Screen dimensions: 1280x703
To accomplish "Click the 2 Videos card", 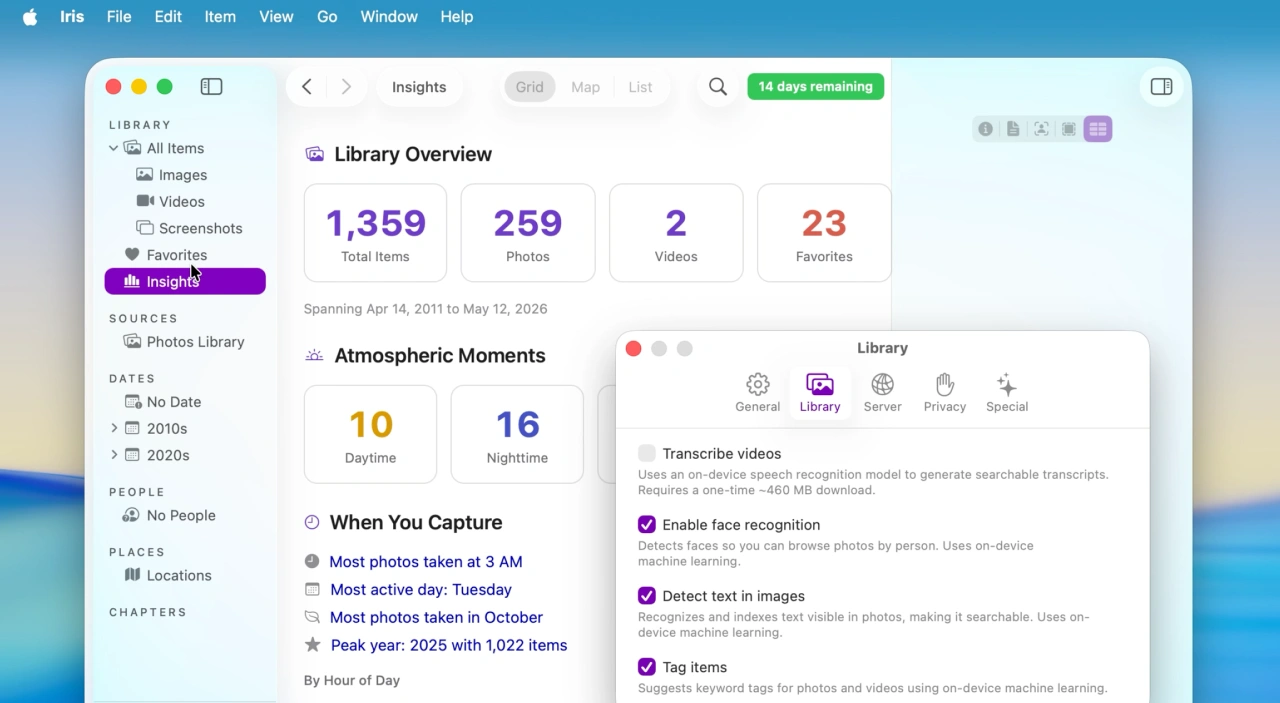I will coord(676,233).
